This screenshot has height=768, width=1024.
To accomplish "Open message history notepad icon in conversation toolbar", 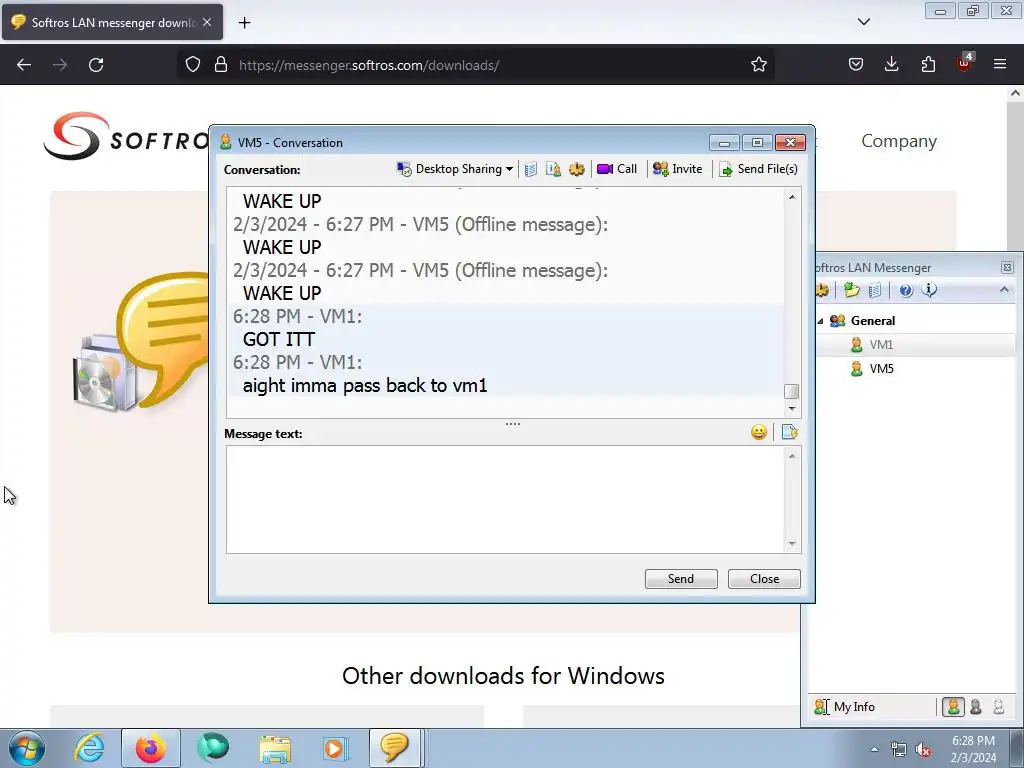I will [x=531, y=169].
